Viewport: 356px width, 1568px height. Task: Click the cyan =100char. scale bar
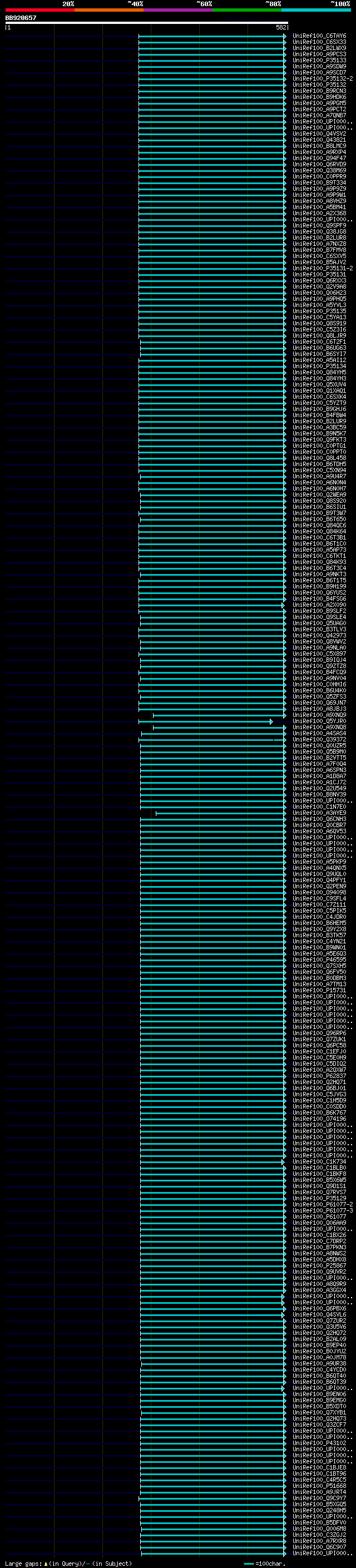[x=248, y=1564]
